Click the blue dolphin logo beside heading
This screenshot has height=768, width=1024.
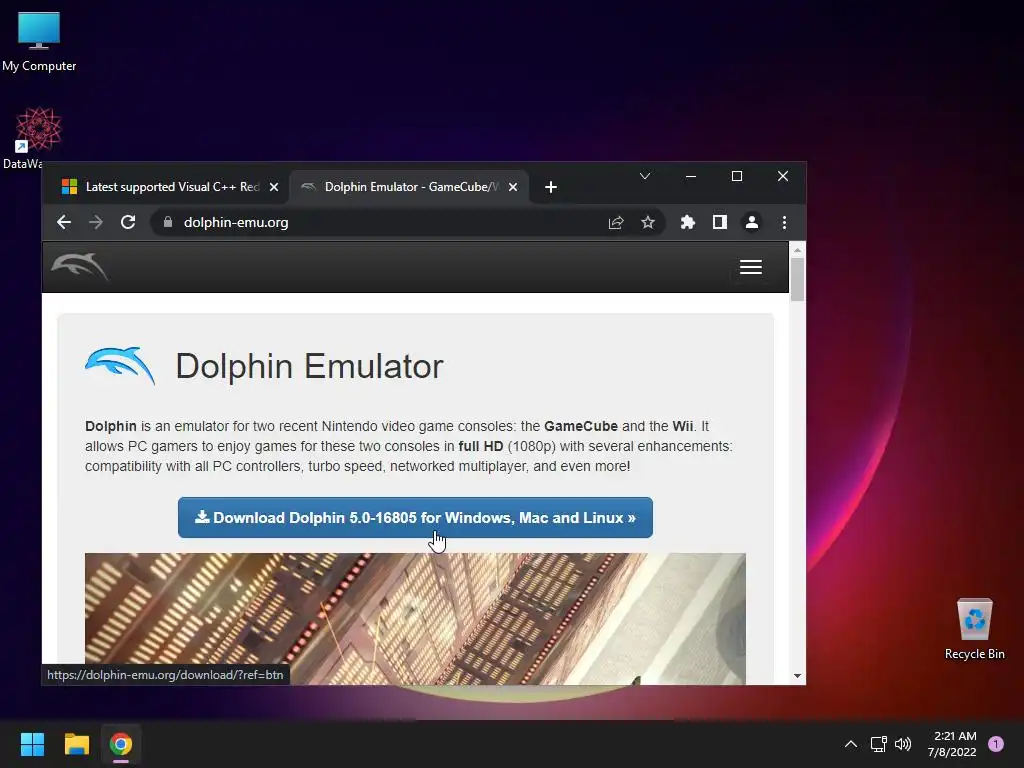pos(120,366)
